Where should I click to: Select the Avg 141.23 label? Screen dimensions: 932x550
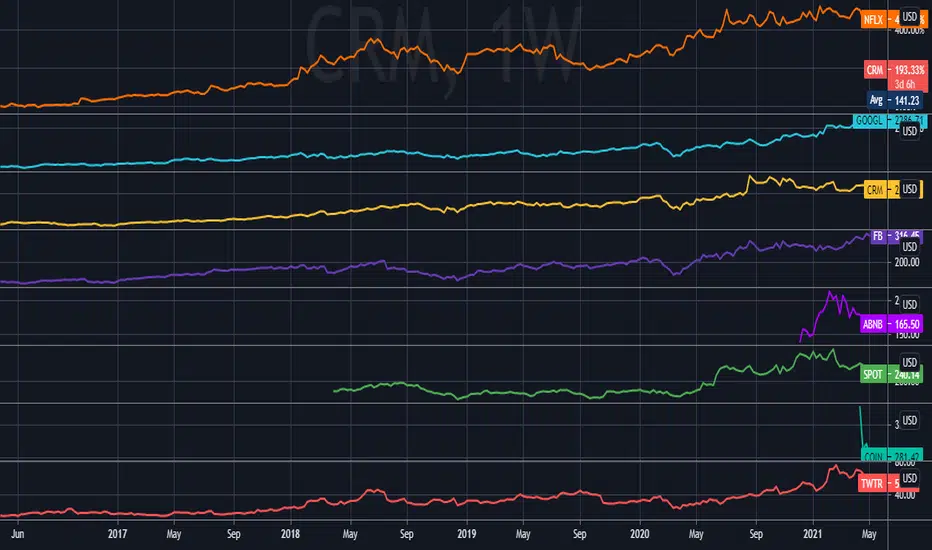pyautogui.click(x=897, y=100)
